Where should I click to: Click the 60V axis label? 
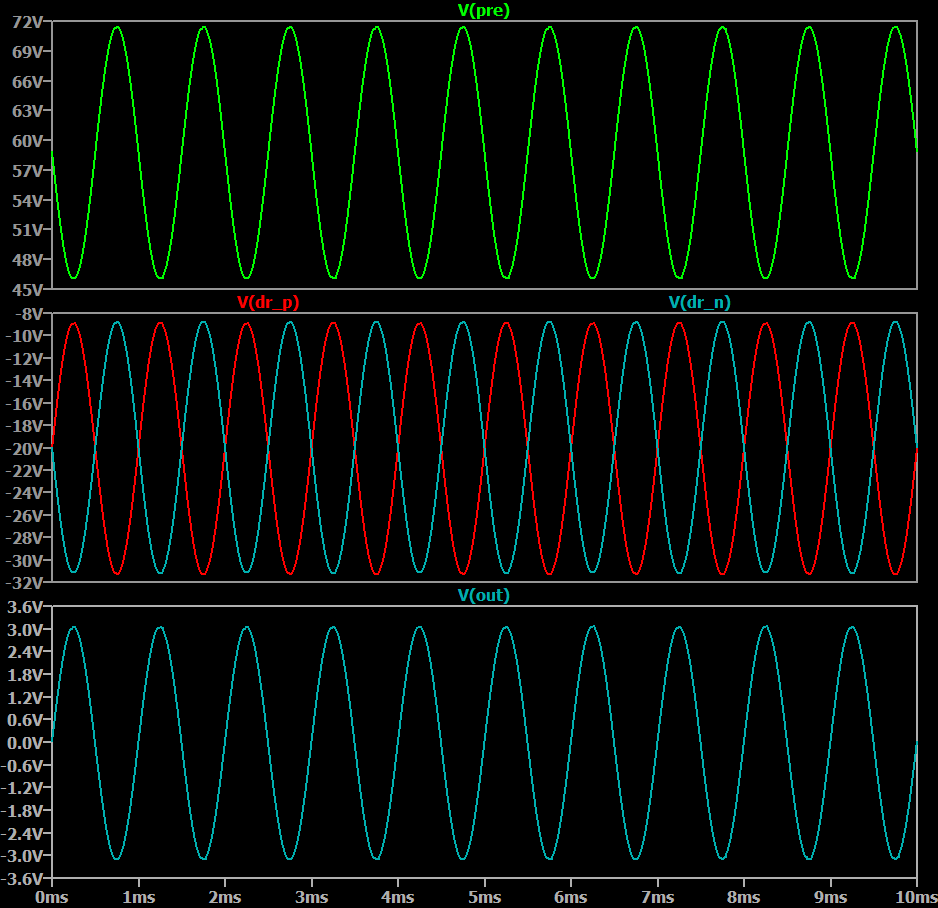[28, 141]
